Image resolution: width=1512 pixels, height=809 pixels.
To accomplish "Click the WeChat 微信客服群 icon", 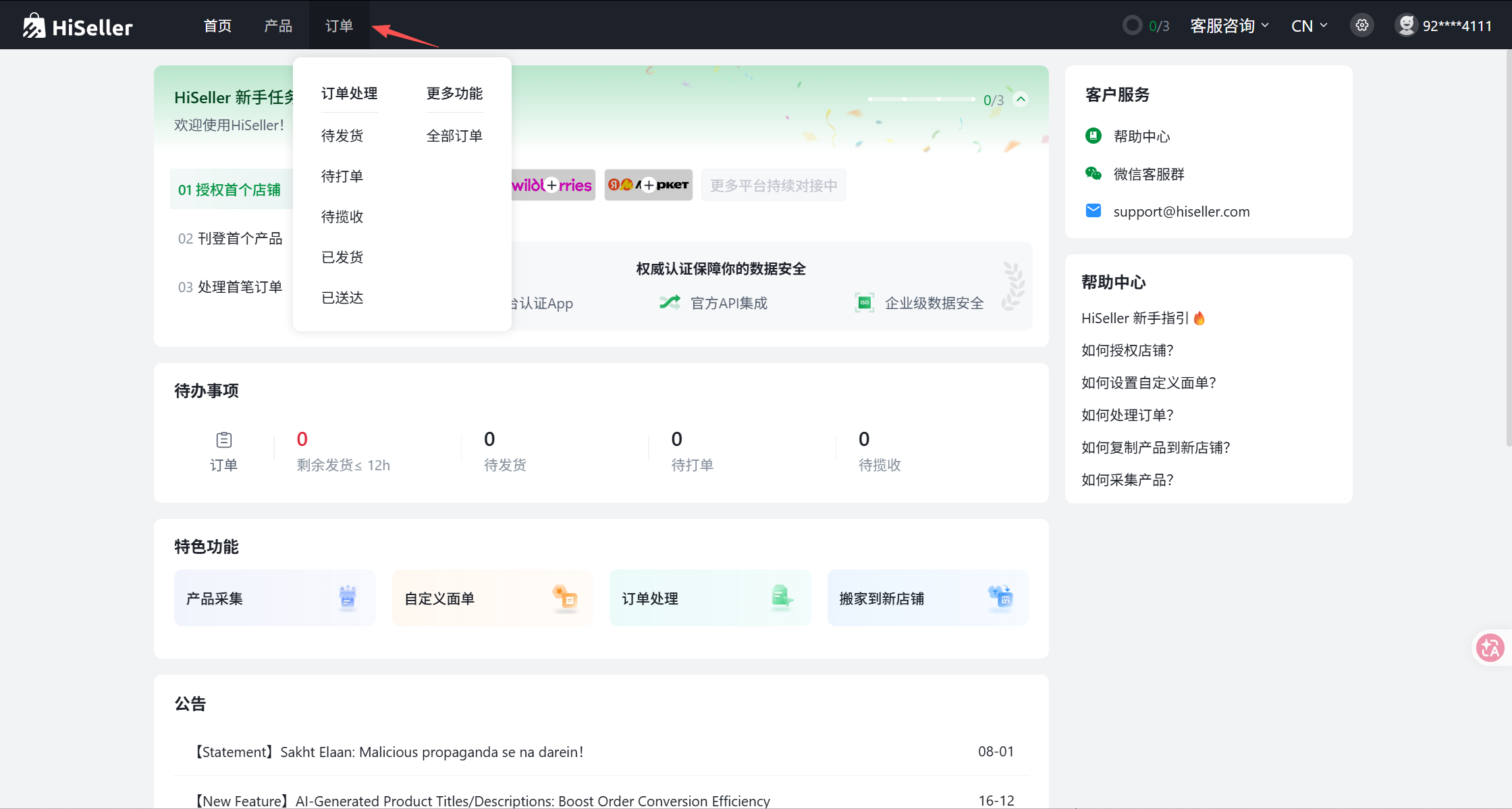I will (x=1093, y=174).
